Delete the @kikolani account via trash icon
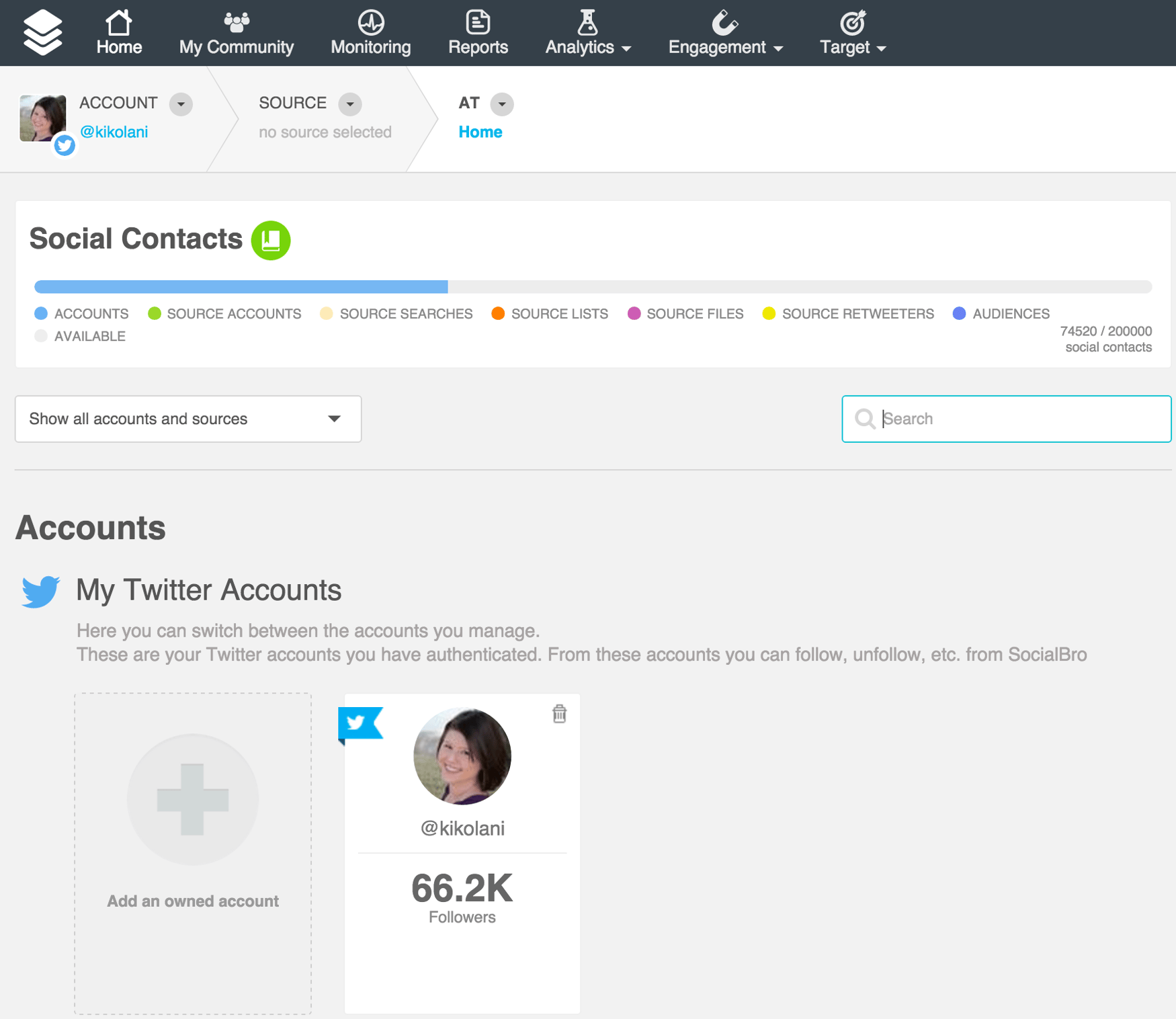1176x1019 pixels. 558,715
